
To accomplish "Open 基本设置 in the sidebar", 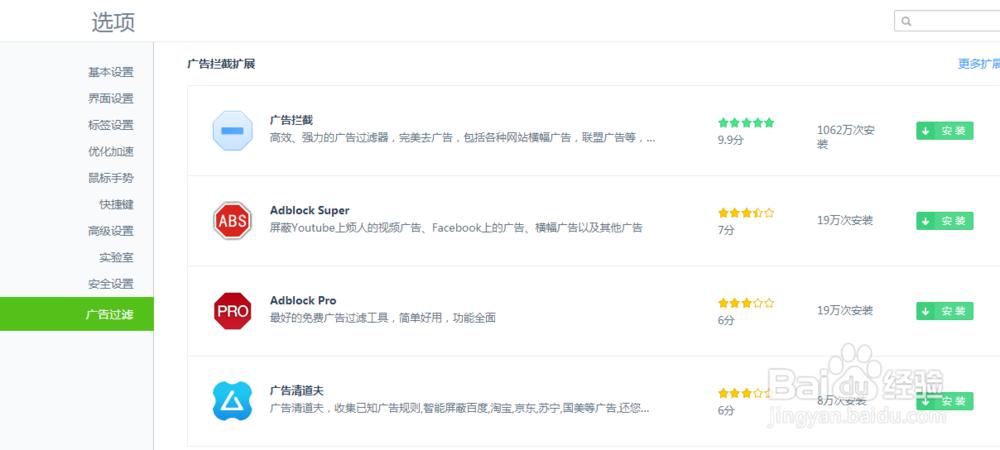I will (x=110, y=72).
